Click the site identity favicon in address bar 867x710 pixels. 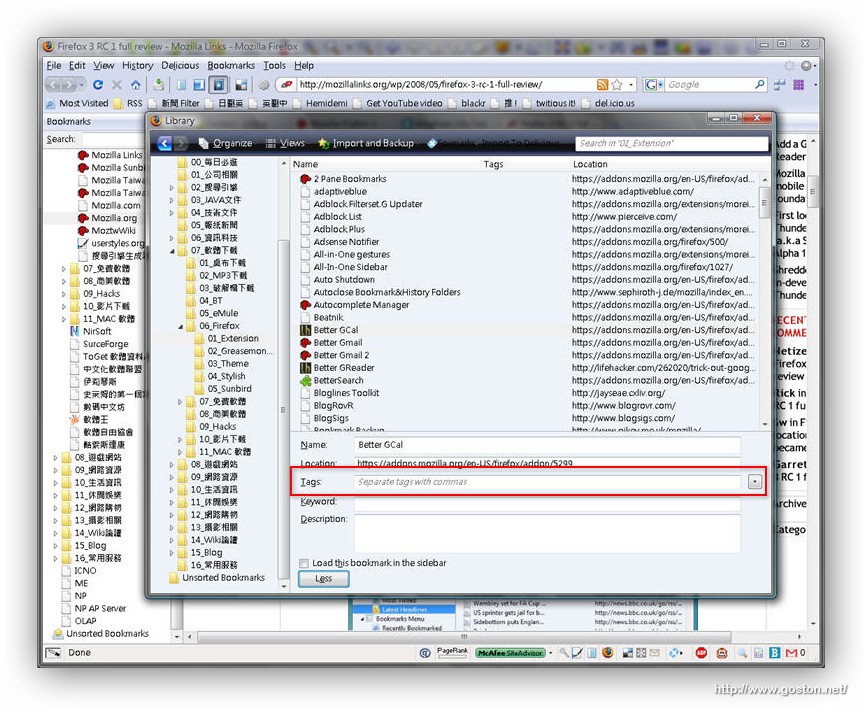point(286,85)
